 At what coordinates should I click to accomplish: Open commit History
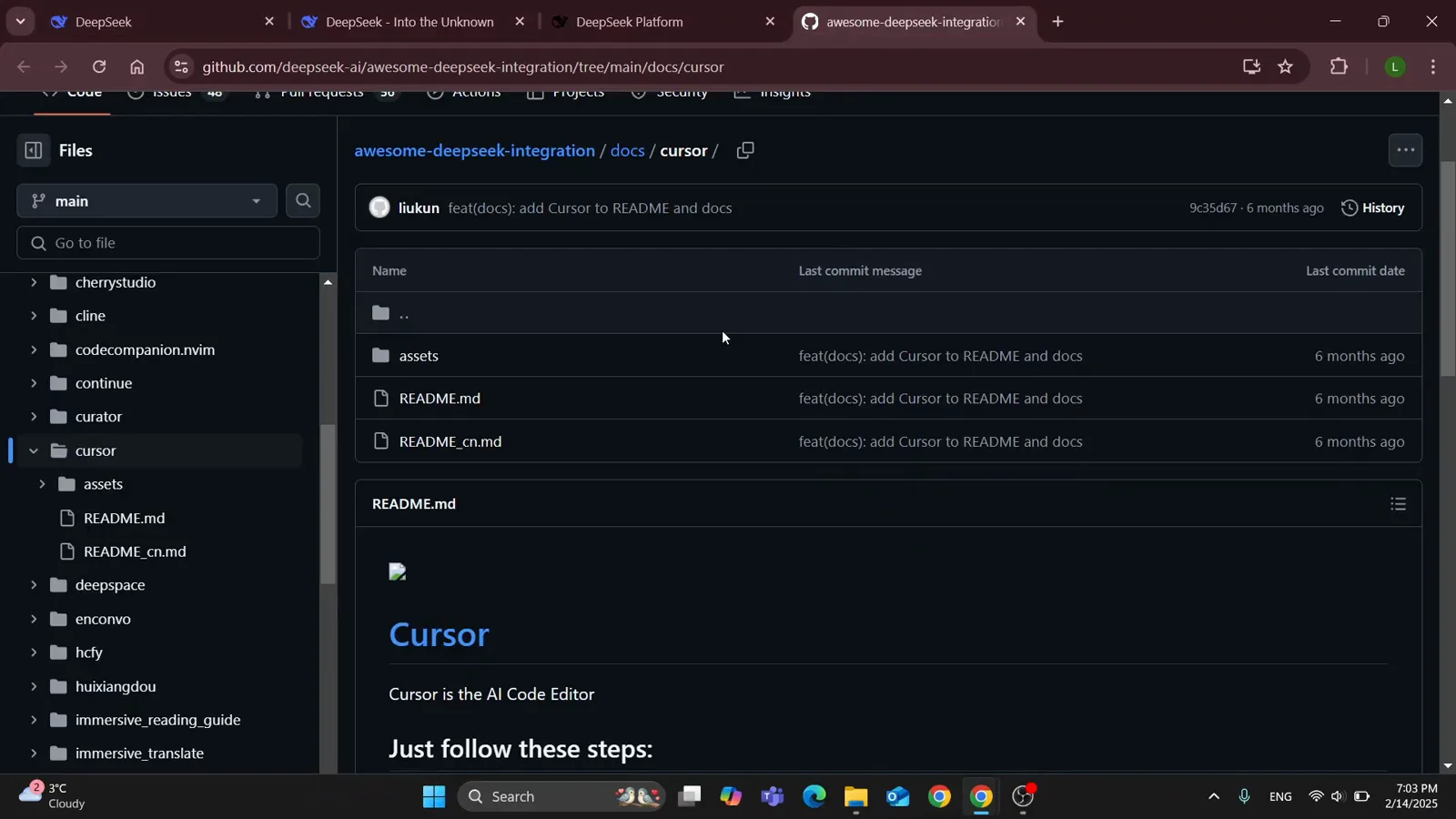(x=1373, y=208)
